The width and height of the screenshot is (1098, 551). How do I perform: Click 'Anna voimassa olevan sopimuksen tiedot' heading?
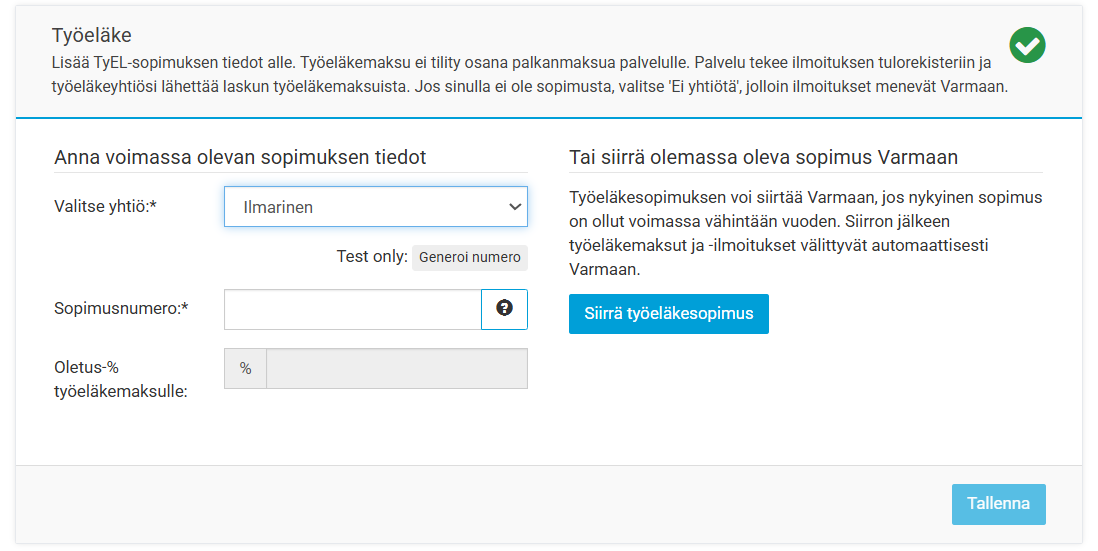240,157
